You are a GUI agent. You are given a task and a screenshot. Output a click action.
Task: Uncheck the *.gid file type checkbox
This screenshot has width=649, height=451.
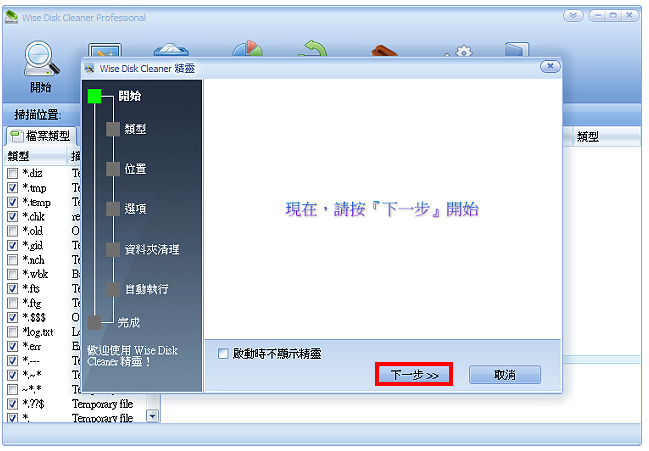(13, 245)
